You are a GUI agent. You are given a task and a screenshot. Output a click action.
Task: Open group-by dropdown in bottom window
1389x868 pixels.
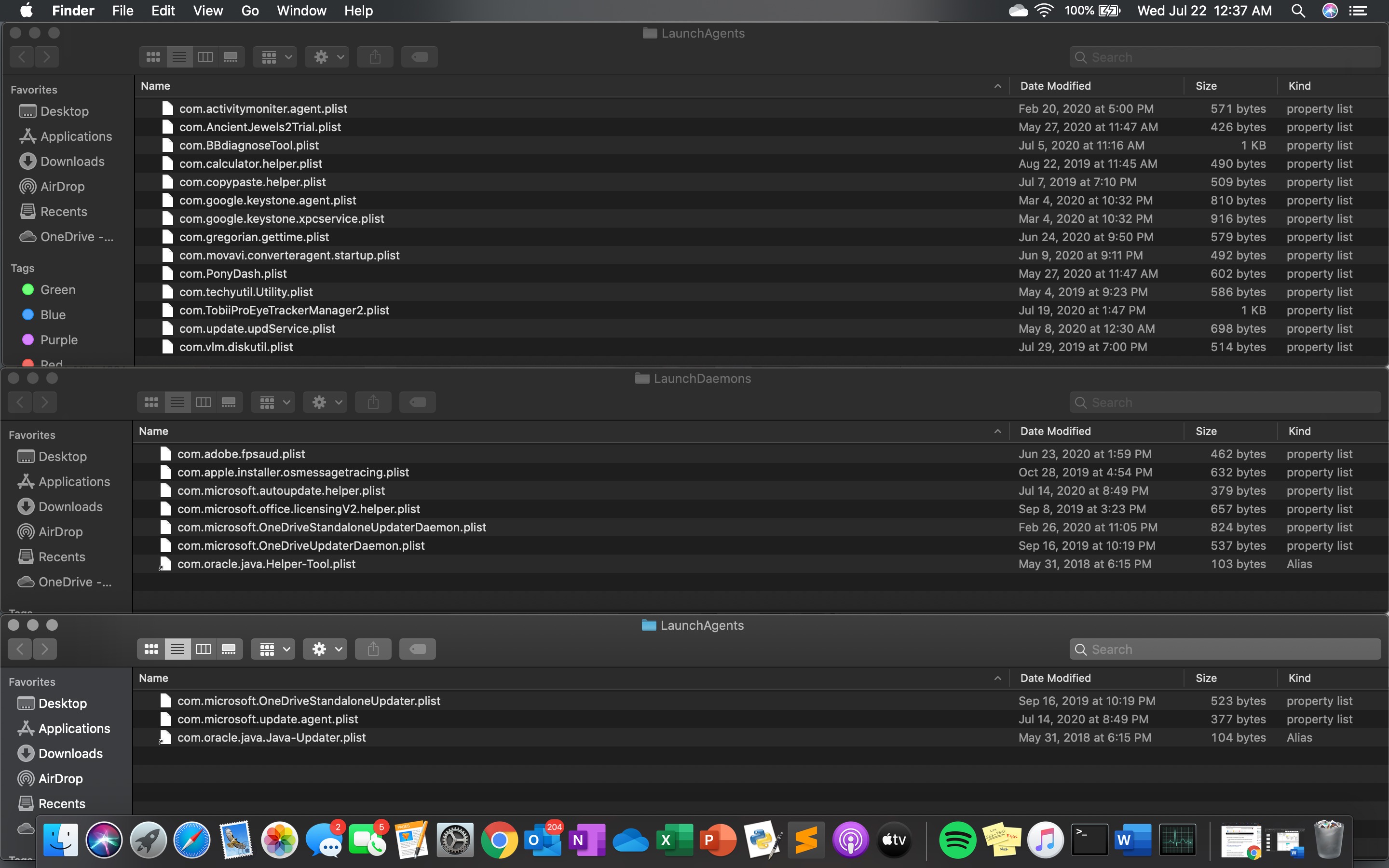273,649
